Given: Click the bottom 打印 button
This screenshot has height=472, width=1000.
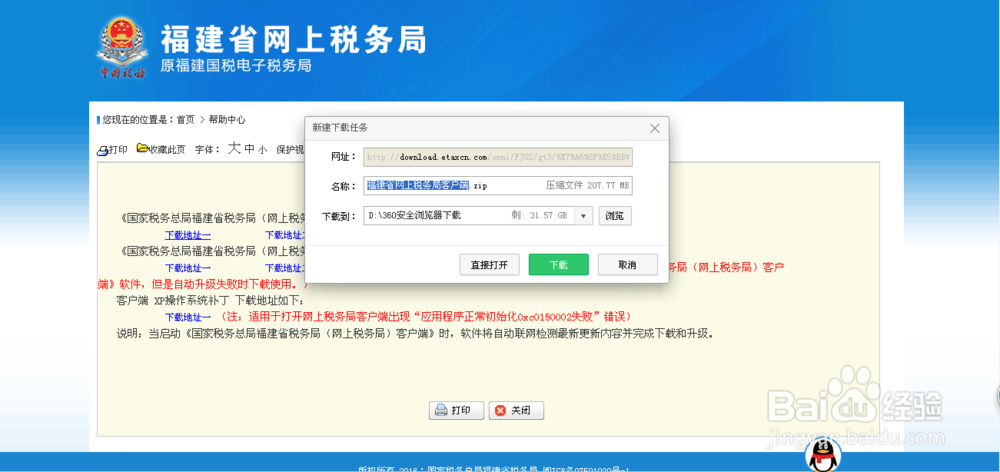Looking at the screenshot, I should click(456, 411).
